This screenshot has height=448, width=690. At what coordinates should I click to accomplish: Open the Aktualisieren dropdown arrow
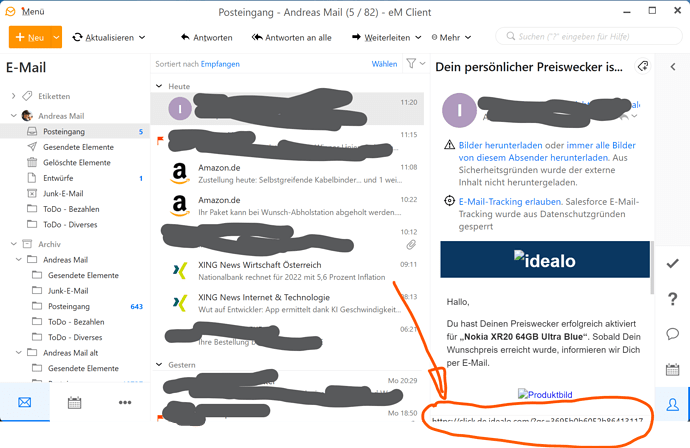(x=142, y=37)
